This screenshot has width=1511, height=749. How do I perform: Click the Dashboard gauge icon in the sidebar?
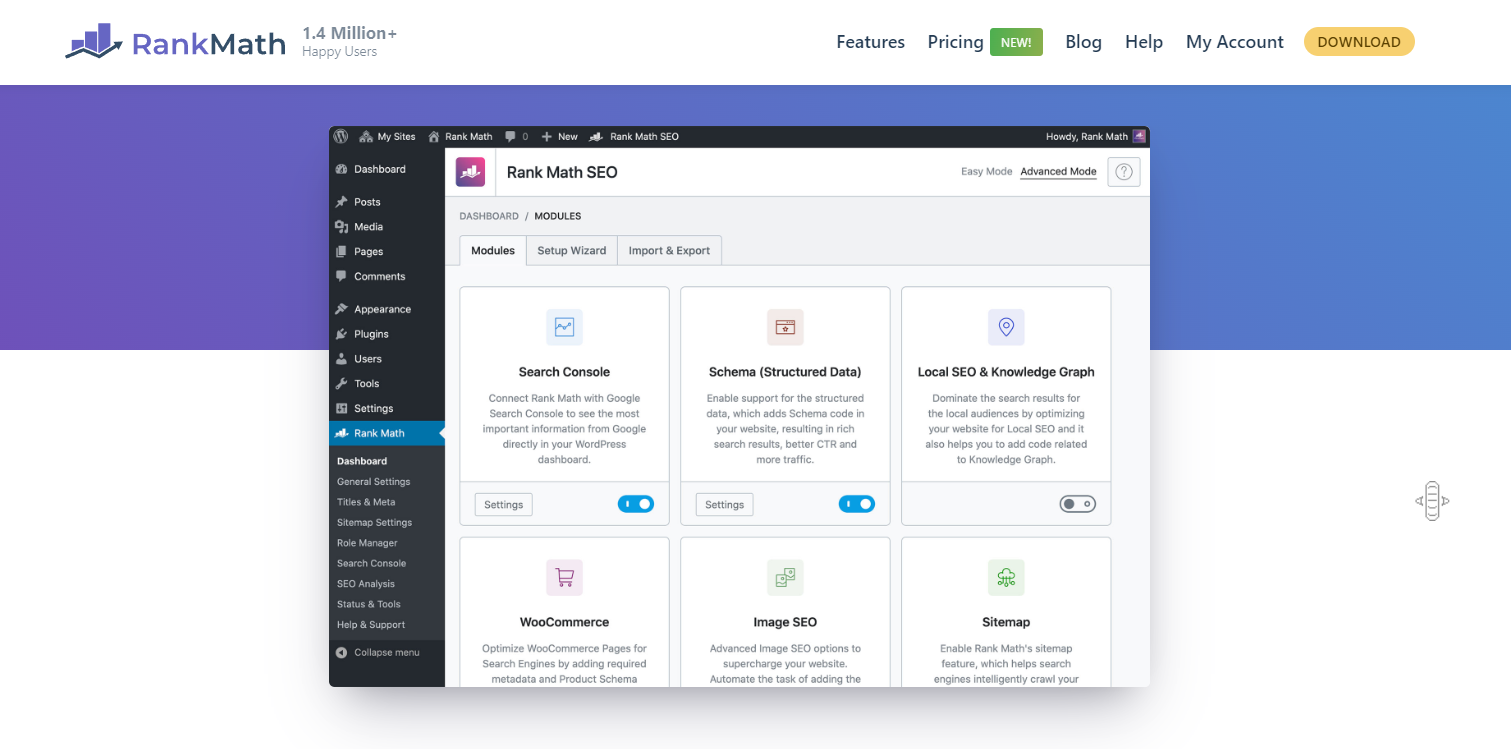tap(342, 169)
